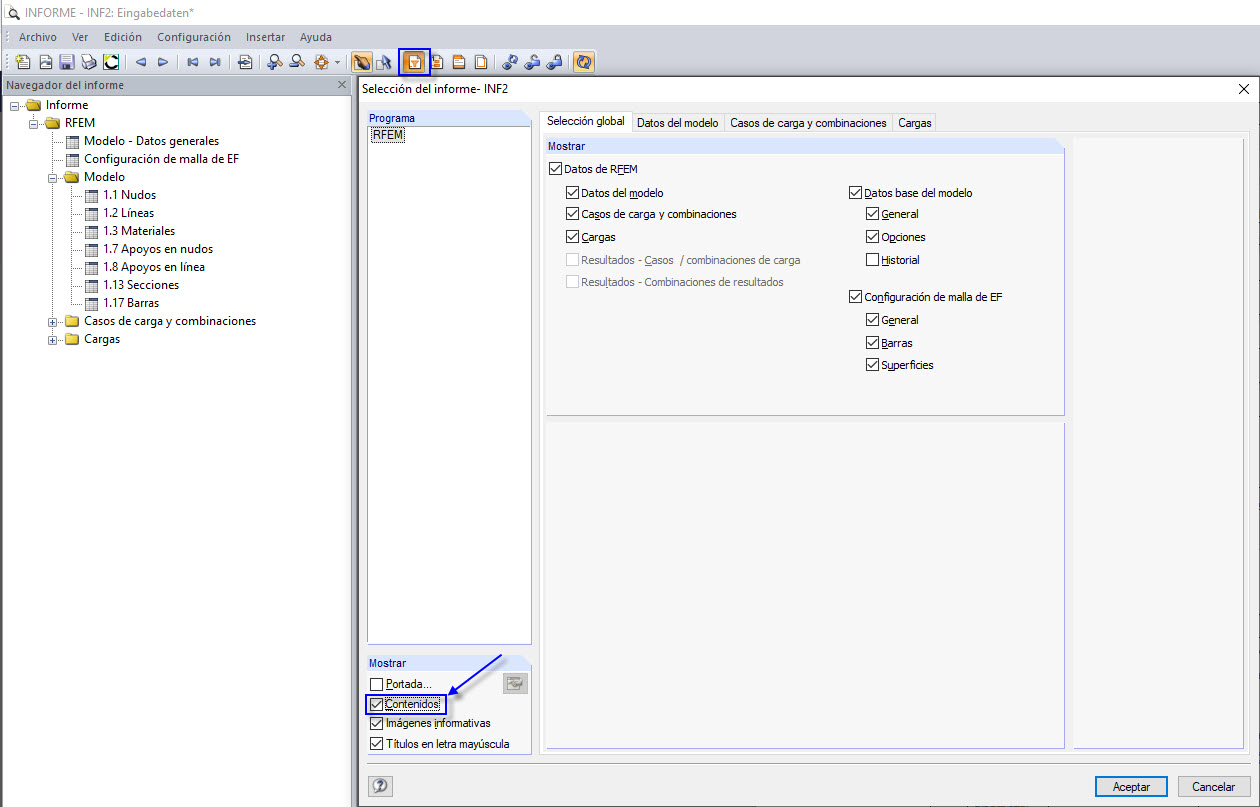This screenshot has width=1260, height=807.
Task: Toggle the Cargas checkbox
Action: (x=572, y=237)
